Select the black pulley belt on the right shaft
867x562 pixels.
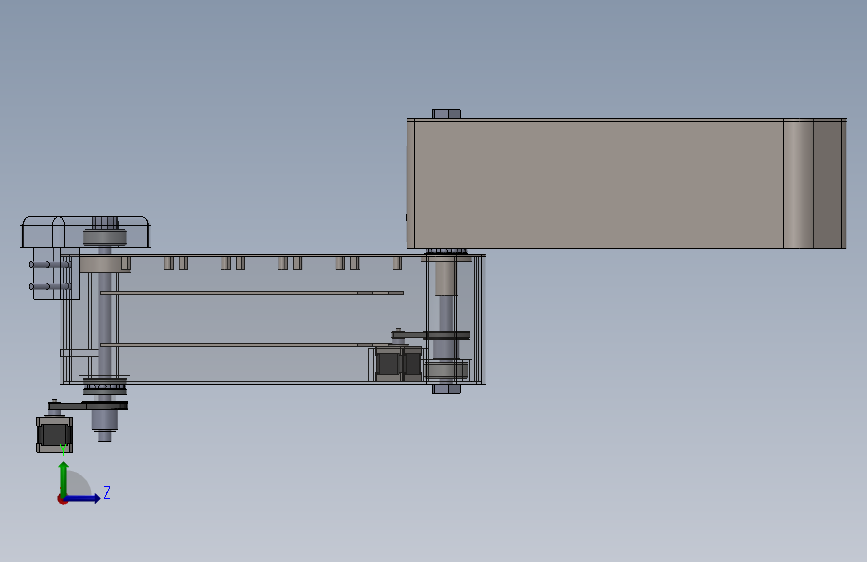tap(431, 335)
